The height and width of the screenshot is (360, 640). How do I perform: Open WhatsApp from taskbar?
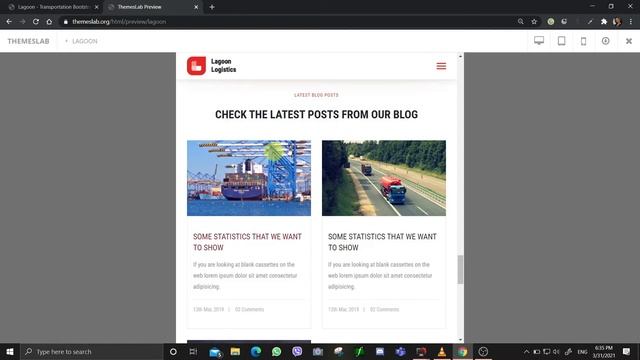(x=276, y=351)
